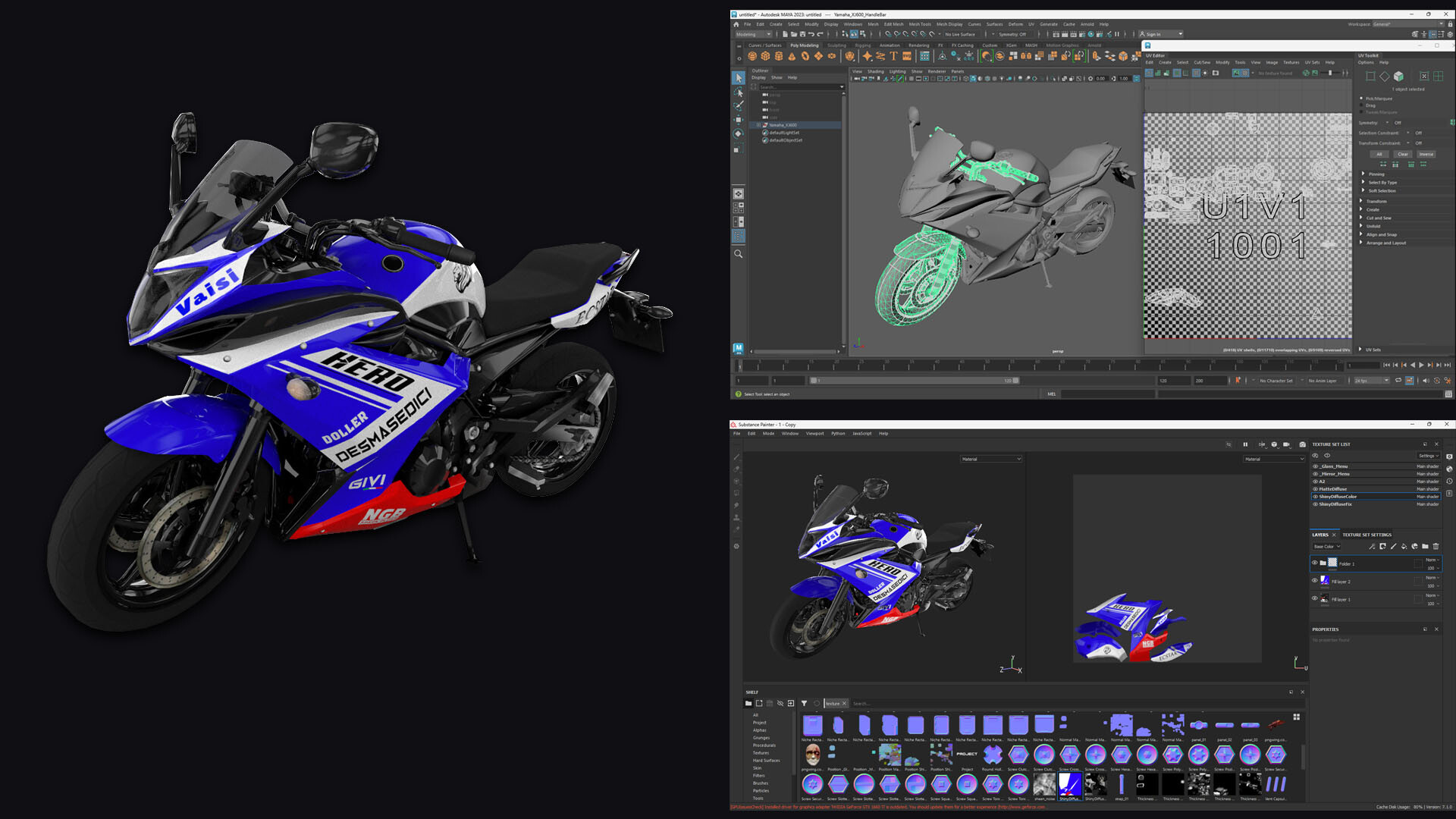Hide the _Glass_Menu texture set
The width and height of the screenshot is (1456, 819).
coord(1315,466)
